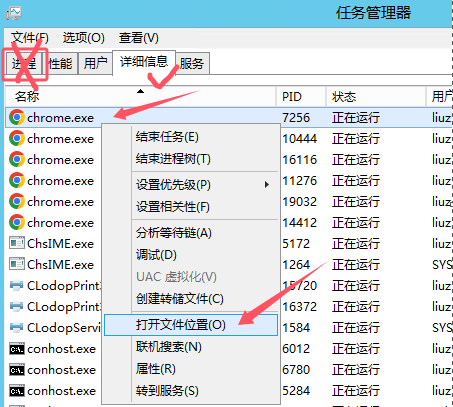Select CLodopPrint icon with PID 16372
The width and height of the screenshot is (453, 407).
17,306
